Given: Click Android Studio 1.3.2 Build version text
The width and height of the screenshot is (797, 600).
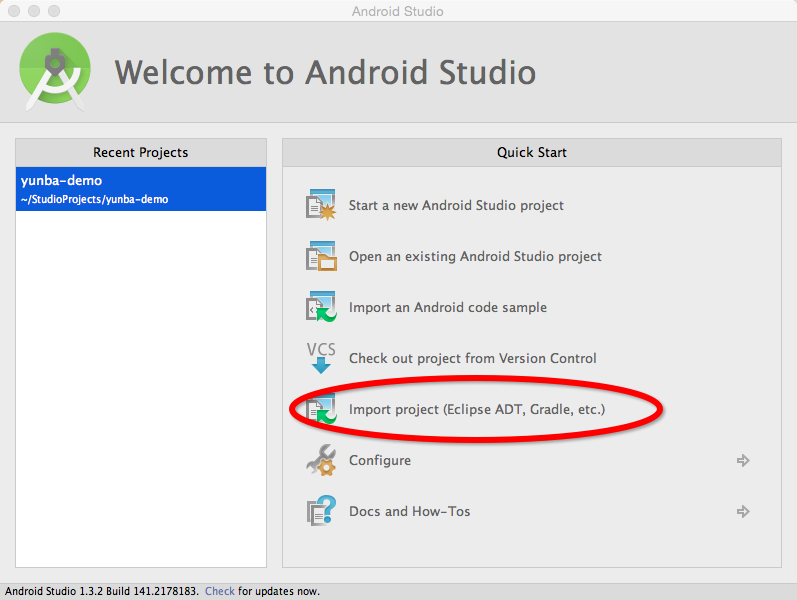Looking at the screenshot, I should (x=101, y=591).
